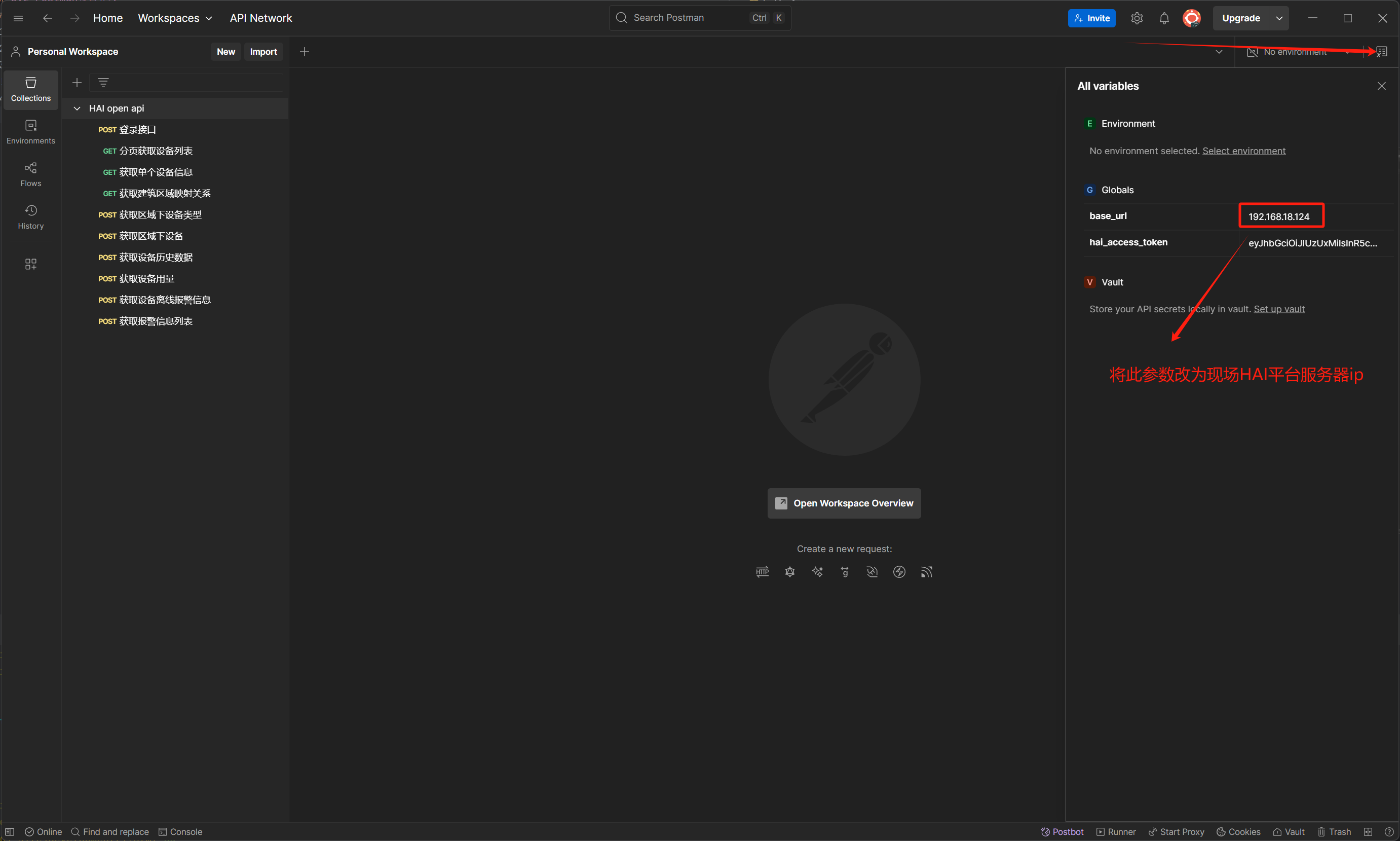Go forward with the right arrow
1400x841 pixels.
click(74, 18)
